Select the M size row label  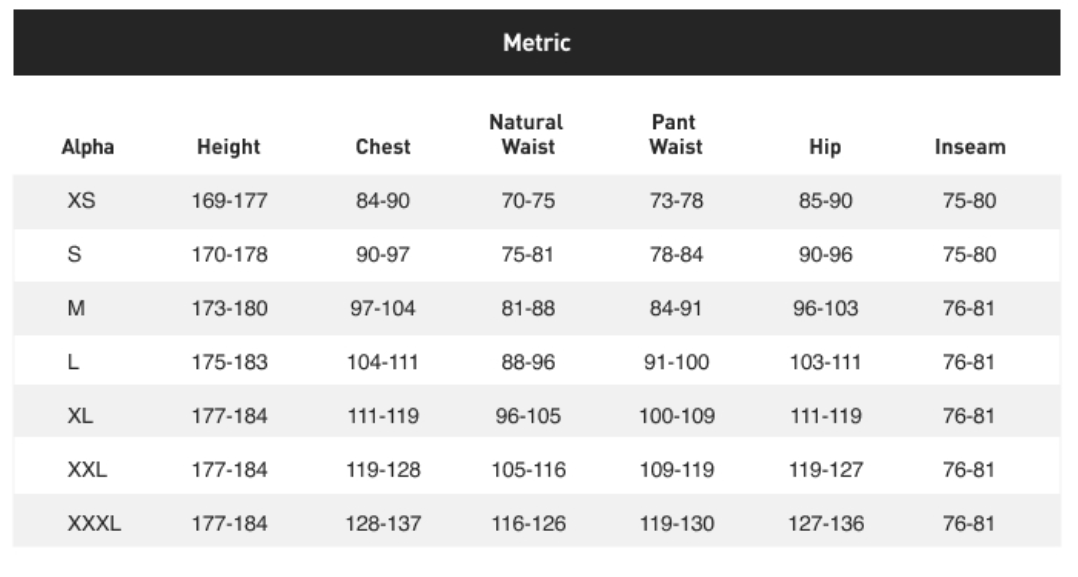76,308
